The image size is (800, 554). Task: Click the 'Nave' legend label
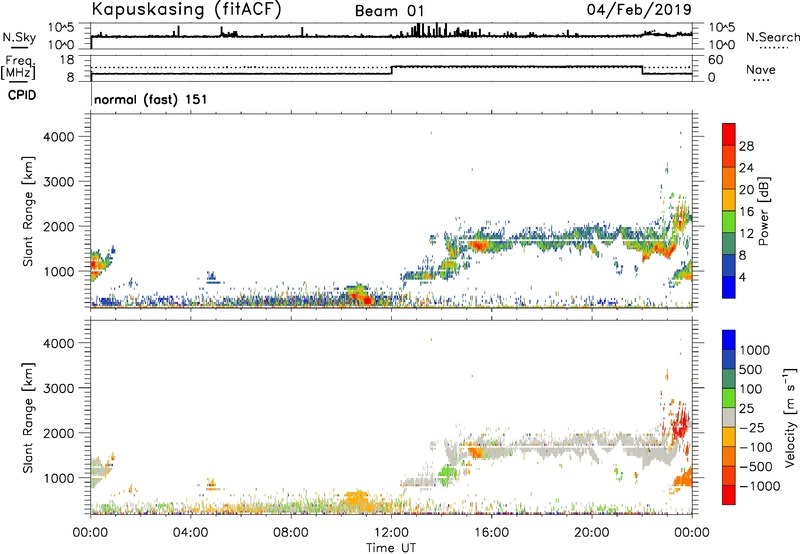tap(761, 70)
